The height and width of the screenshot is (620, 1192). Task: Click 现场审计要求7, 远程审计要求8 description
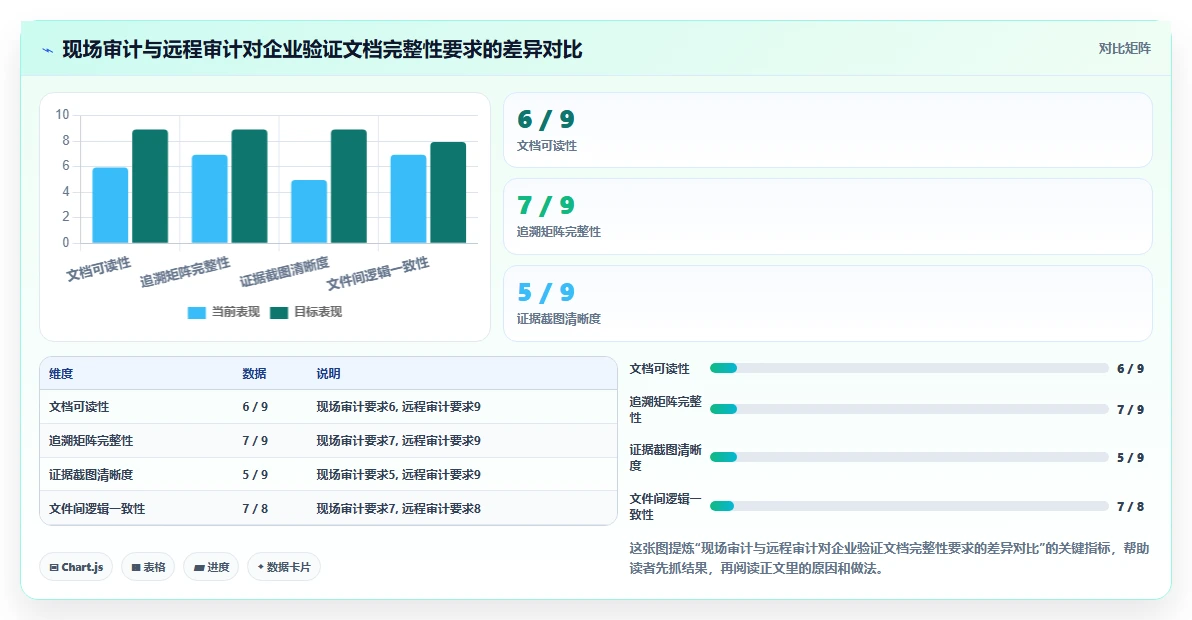[399, 509]
